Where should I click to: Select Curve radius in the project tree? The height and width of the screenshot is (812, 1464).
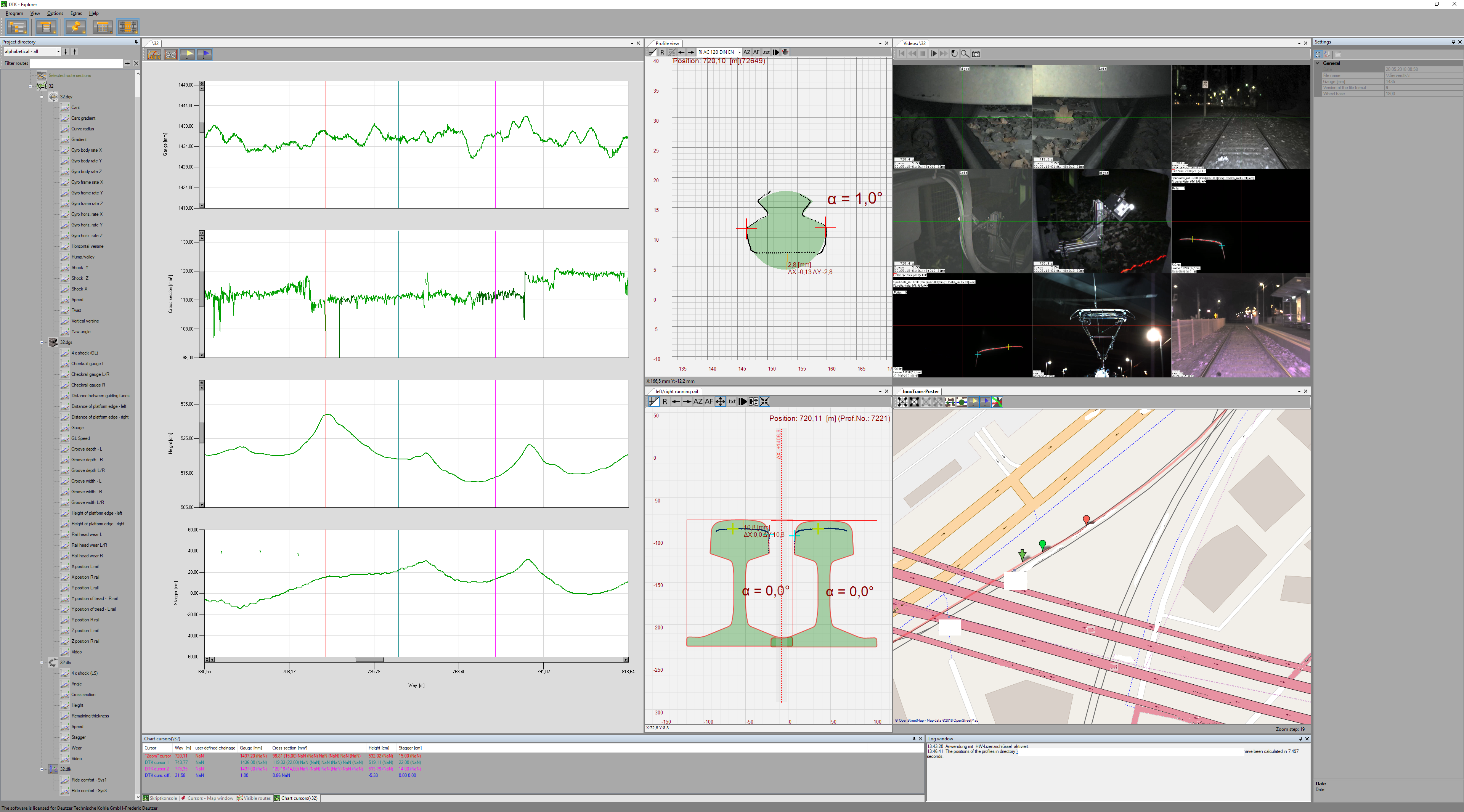tap(82, 129)
